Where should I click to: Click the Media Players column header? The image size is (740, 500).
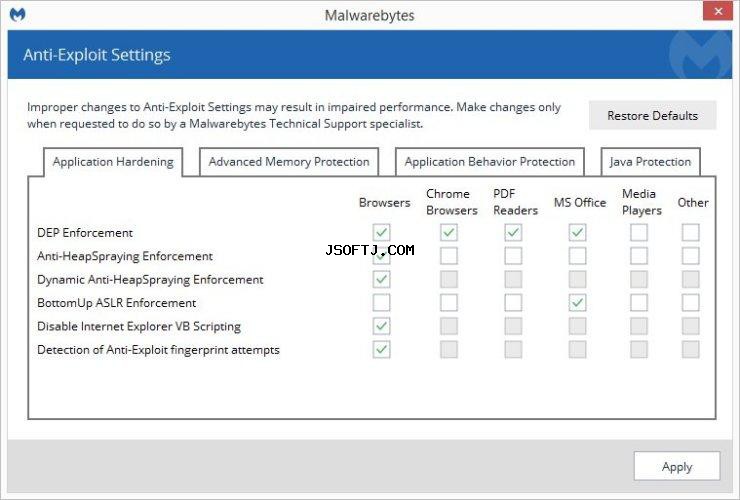(641, 202)
